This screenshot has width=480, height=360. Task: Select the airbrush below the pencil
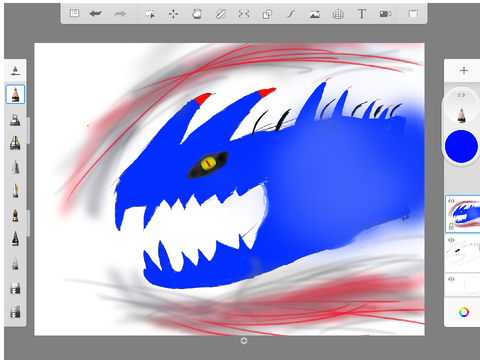pos(15,120)
